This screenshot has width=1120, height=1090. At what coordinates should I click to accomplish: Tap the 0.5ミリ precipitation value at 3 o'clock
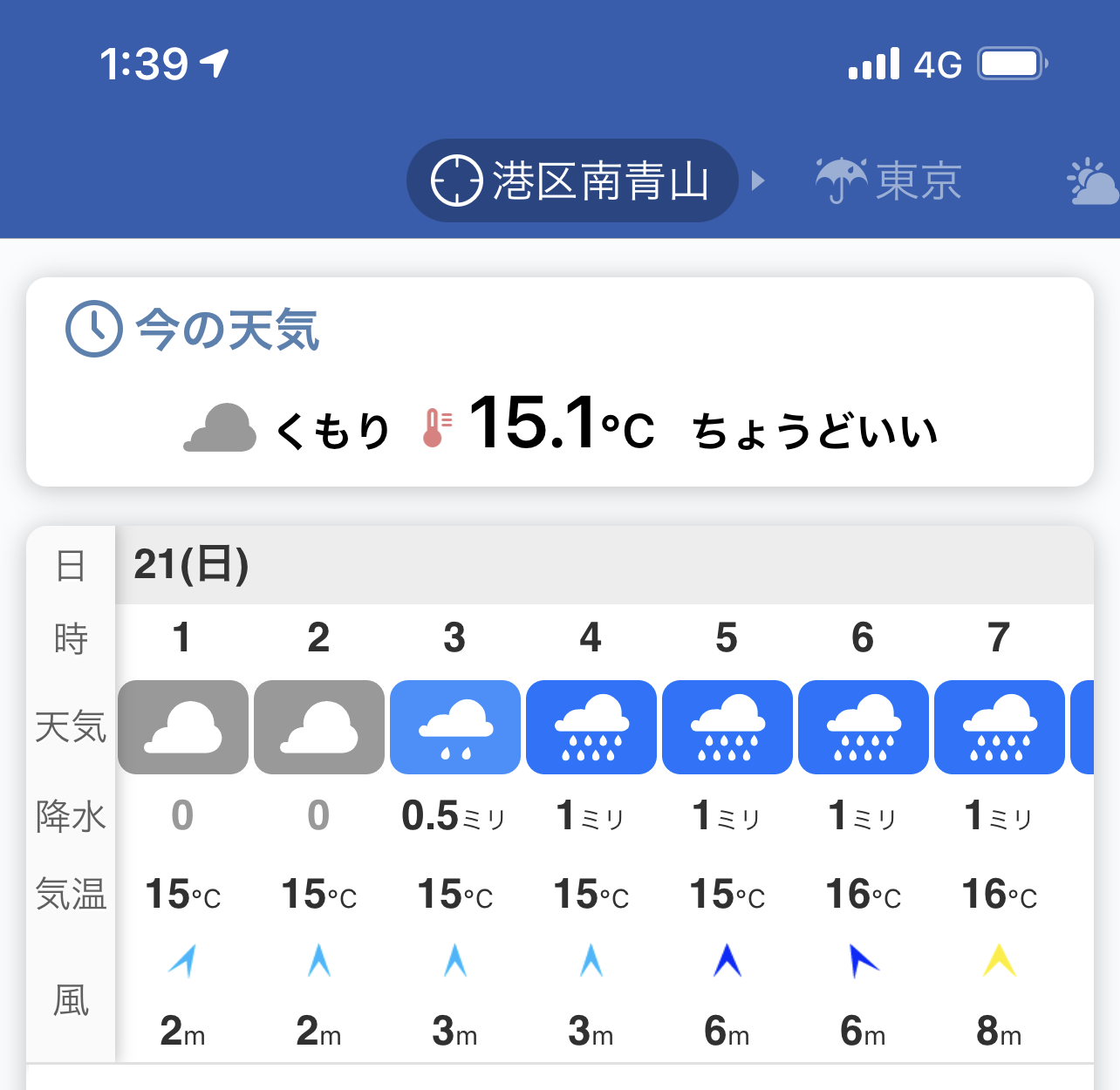454,817
